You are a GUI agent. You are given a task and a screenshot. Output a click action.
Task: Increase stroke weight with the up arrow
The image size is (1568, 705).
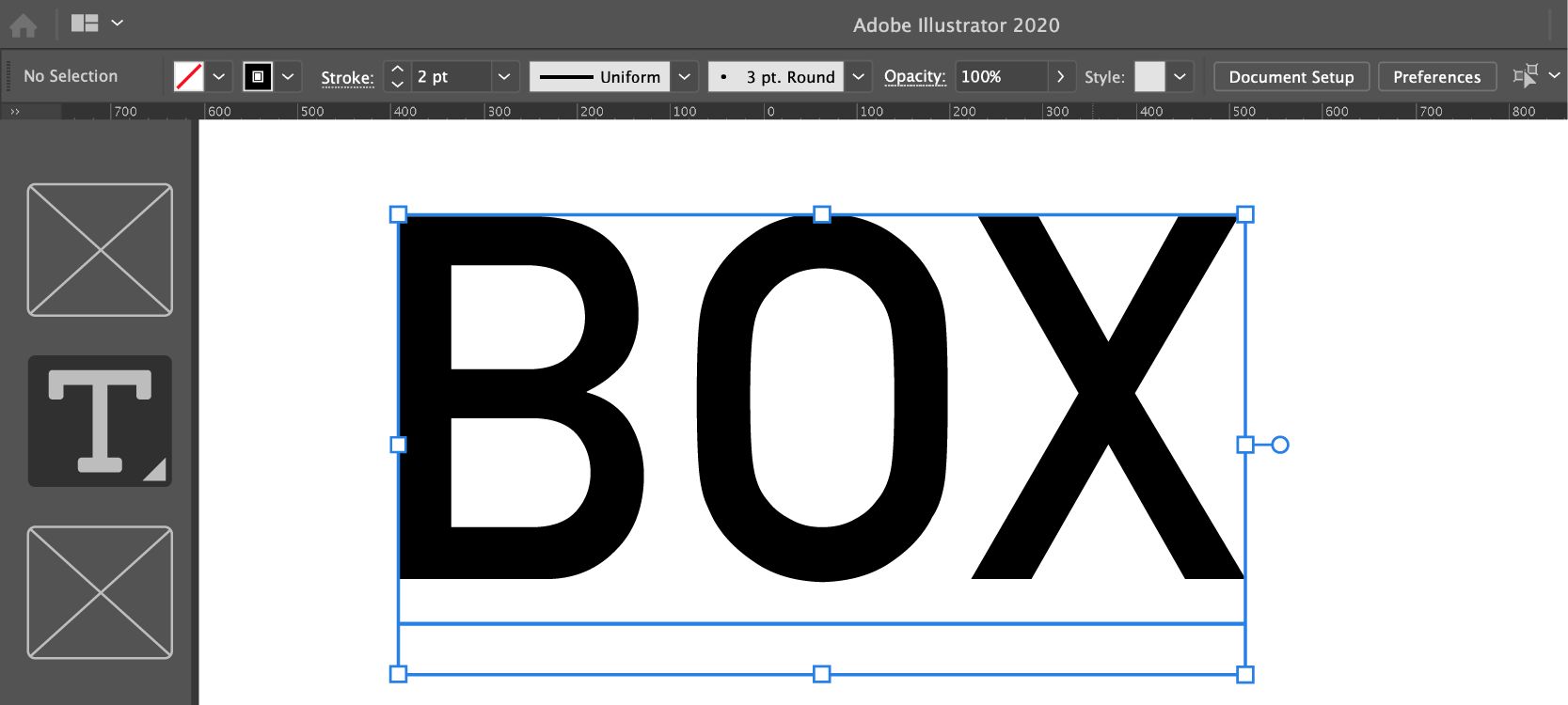pos(398,69)
